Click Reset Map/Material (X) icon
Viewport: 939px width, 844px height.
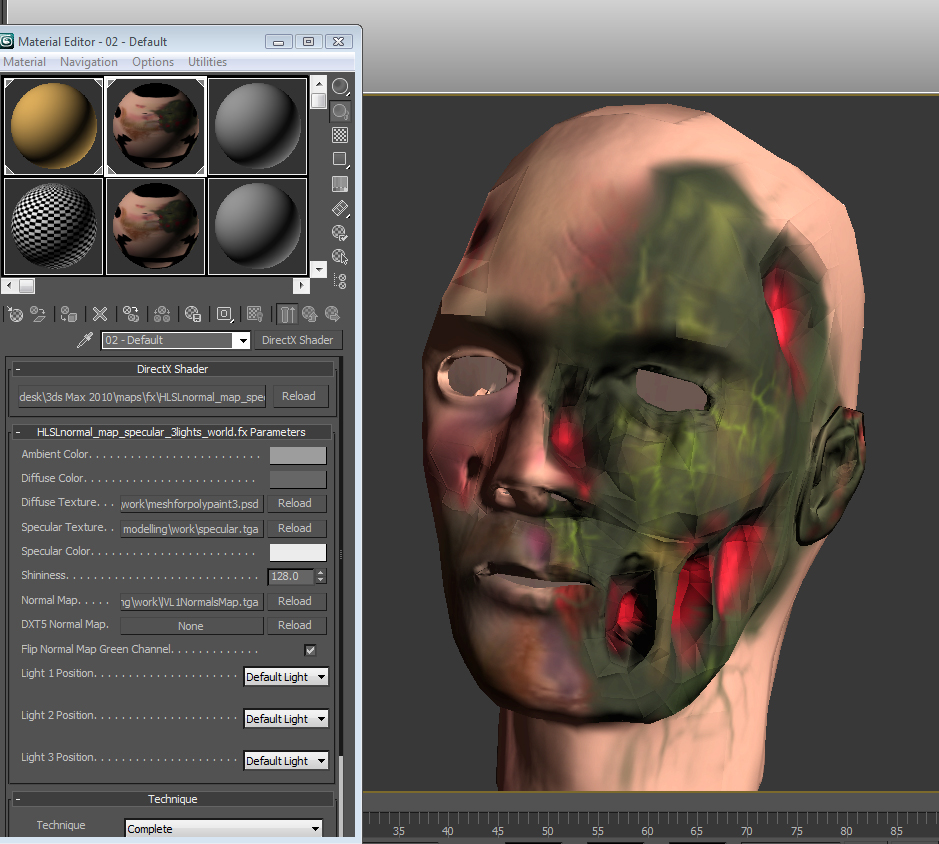(x=100, y=314)
